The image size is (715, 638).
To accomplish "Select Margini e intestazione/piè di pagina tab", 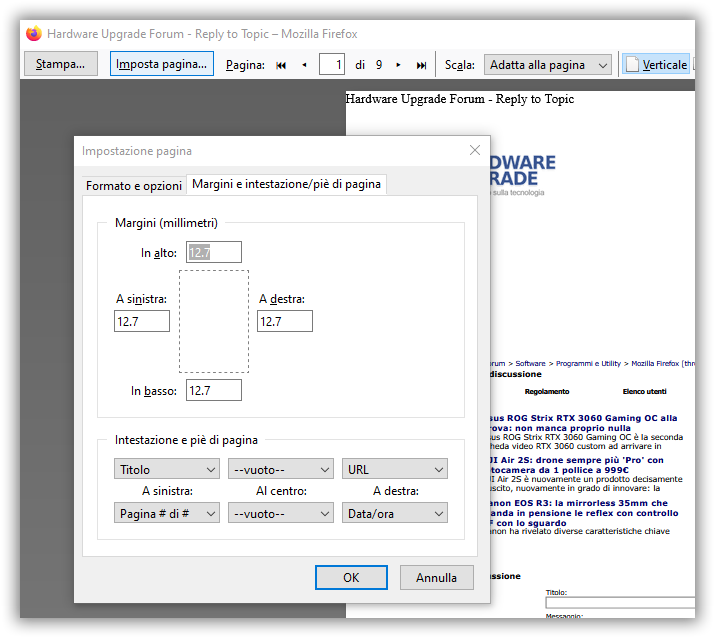I will [x=286, y=184].
